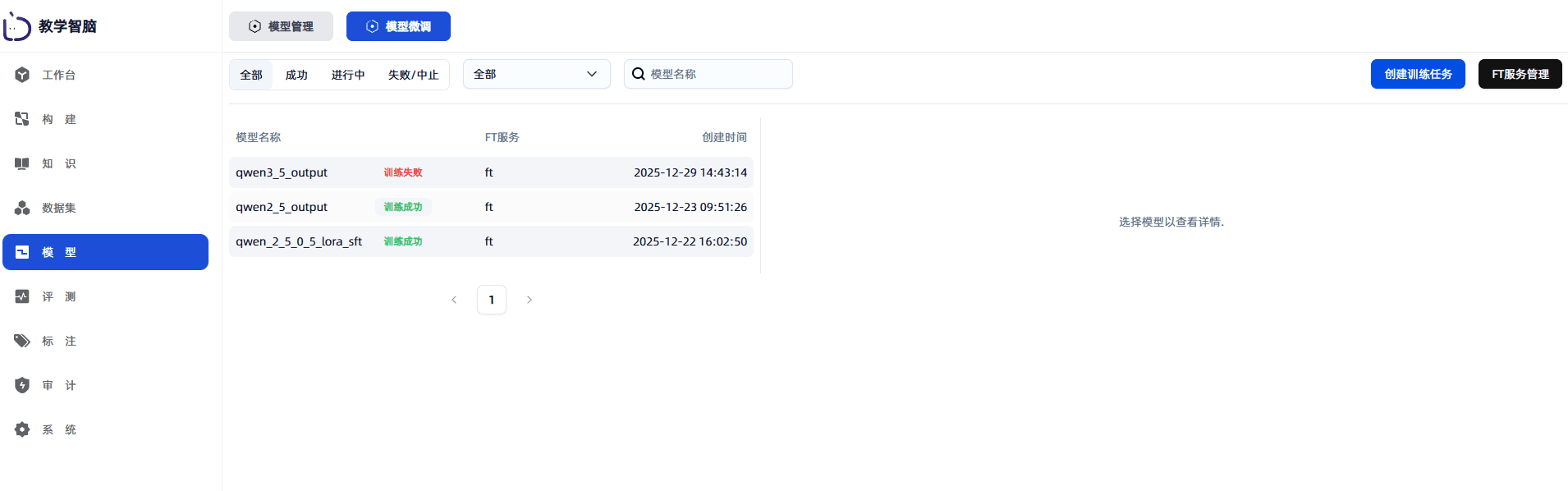Open the 全部 dropdown filter
Image resolution: width=1568 pixels, height=491 pixels.
point(537,74)
